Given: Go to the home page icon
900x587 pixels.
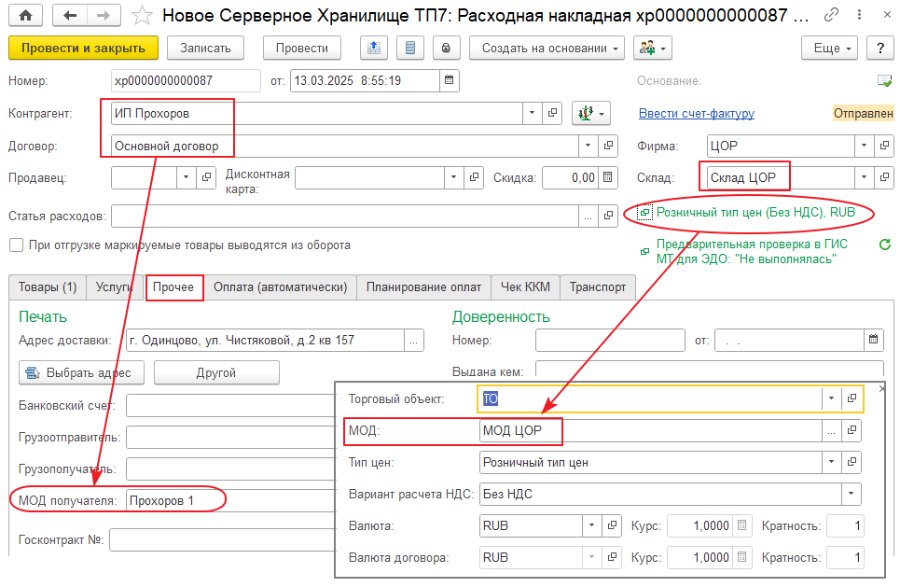Looking at the screenshot, I should (x=25, y=15).
